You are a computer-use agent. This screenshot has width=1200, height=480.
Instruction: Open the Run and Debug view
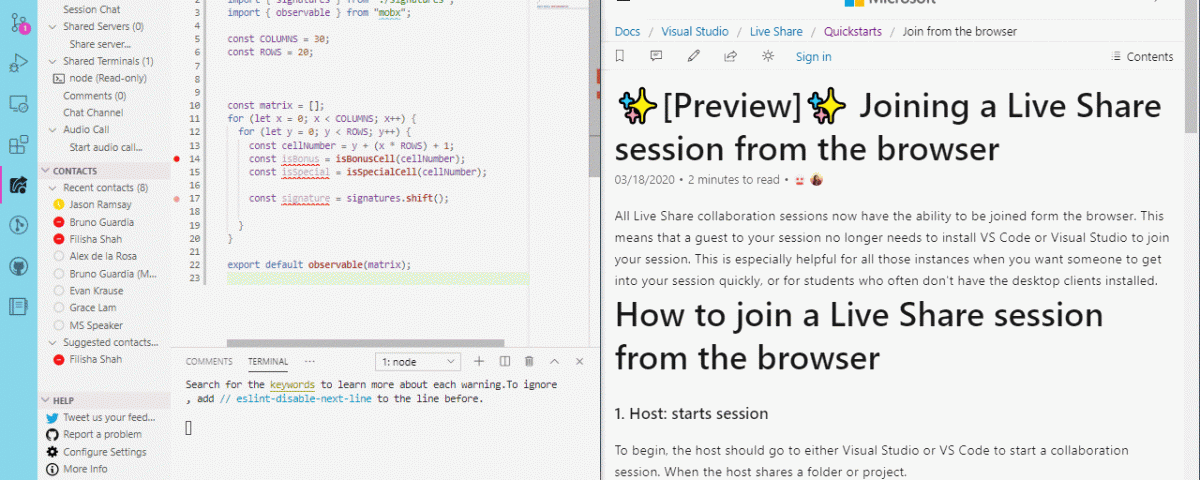[18, 64]
